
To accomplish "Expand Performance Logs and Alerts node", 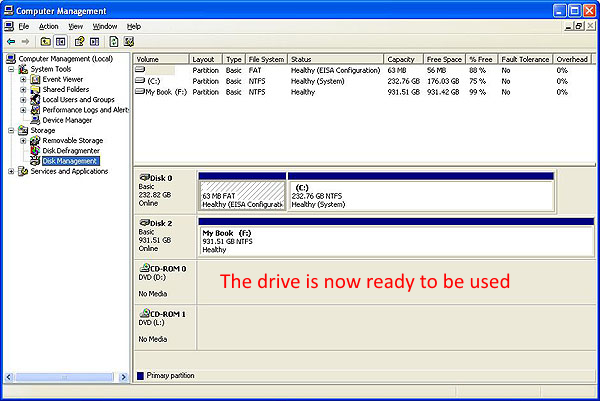I will point(23,110).
